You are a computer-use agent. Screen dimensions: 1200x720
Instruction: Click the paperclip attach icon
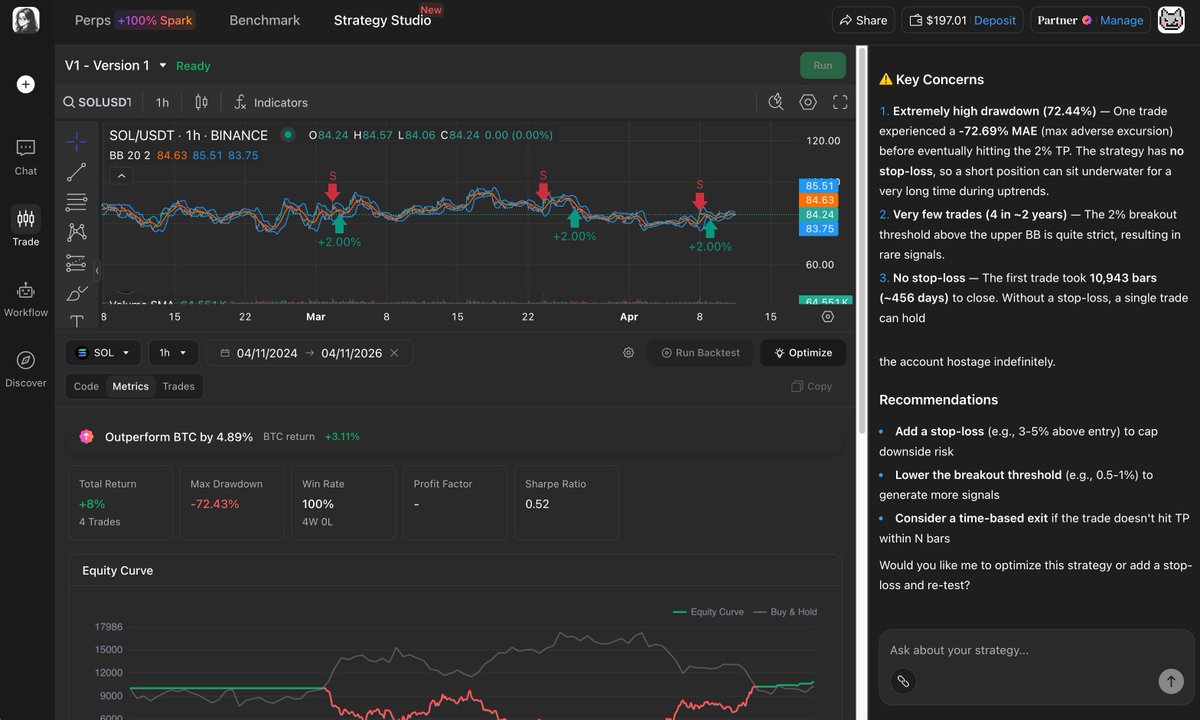[902, 681]
